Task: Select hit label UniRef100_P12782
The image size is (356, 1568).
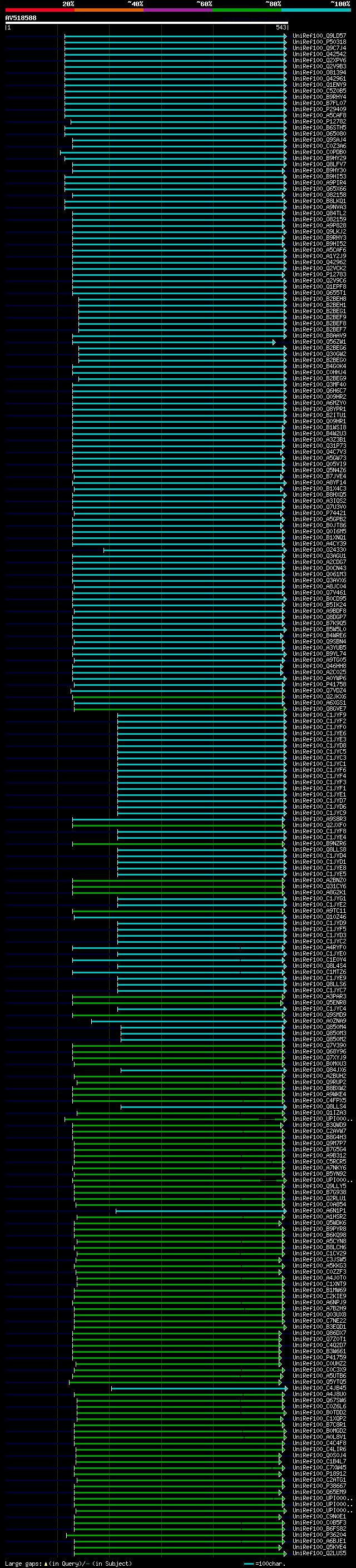Action: click(x=319, y=121)
